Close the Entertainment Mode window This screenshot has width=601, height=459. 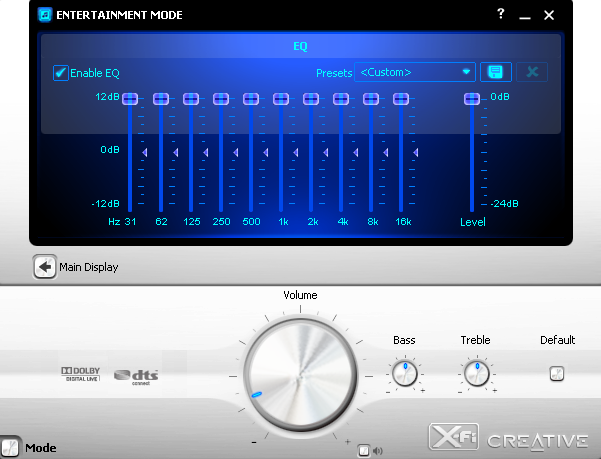coord(549,15)
